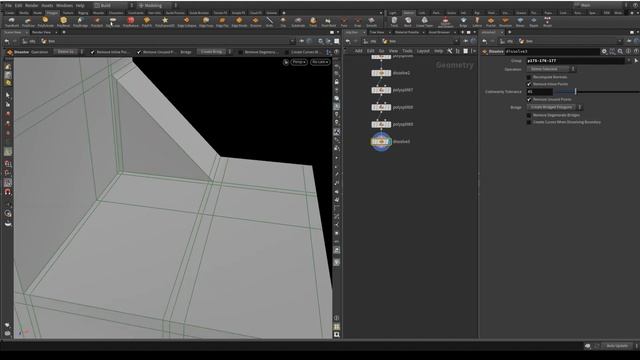Toggle Remove Inline Points in parameter pane
Screen dimensions: 640x360
pos(529,84)
